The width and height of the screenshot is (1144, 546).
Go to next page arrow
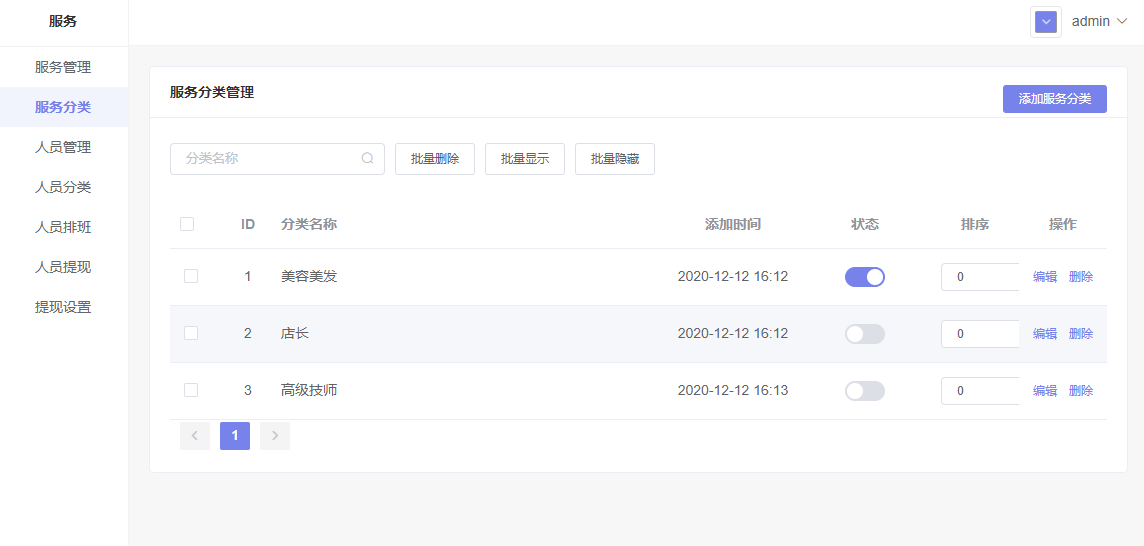click(x=275, y=436)
